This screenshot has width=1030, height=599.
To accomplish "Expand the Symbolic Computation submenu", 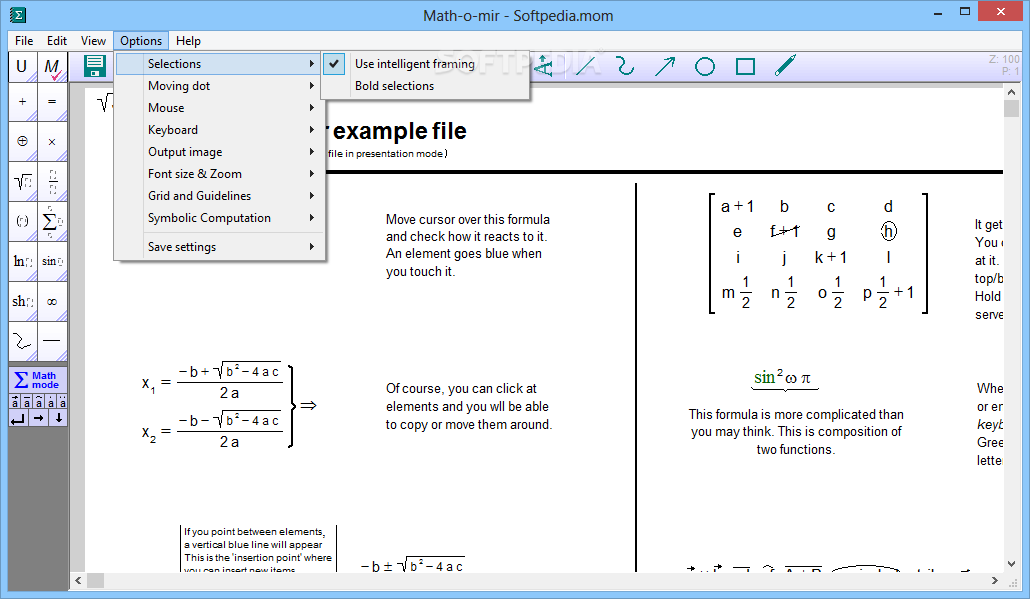I will pyautogui.click(x=219, y=218).
